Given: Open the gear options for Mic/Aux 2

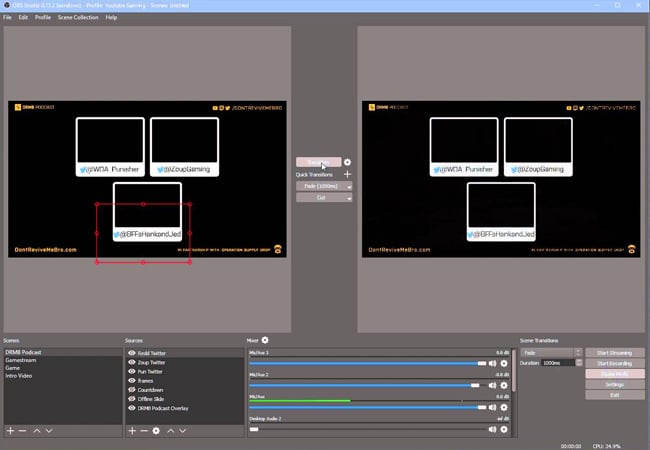Looking at the screenshot, I should [x=504, y=385].
